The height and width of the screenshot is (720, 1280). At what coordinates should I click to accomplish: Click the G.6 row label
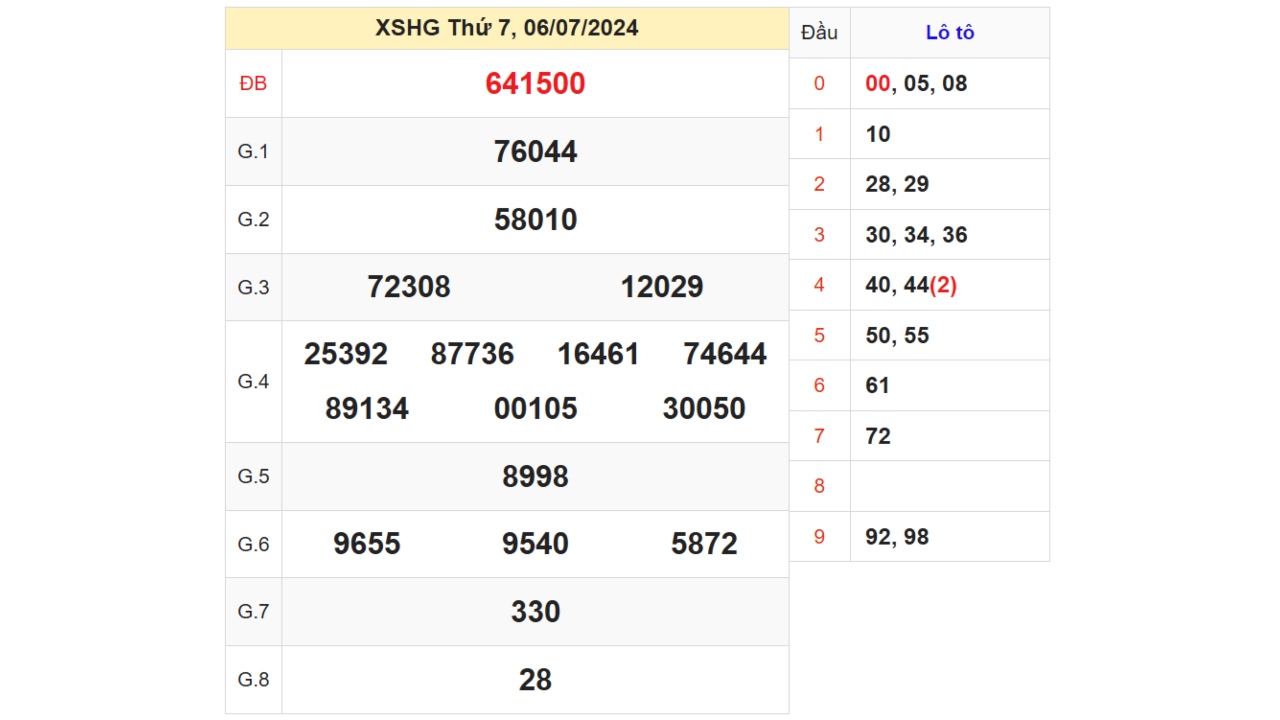254,544
